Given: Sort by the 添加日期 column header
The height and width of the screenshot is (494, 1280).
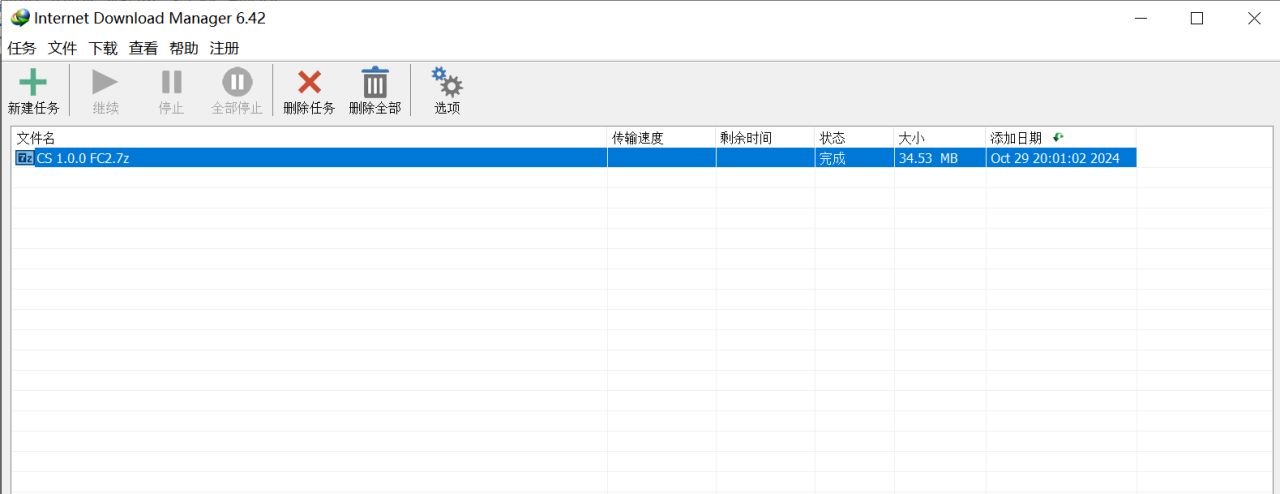Looking at the screenshot, I should point(1061,138).
